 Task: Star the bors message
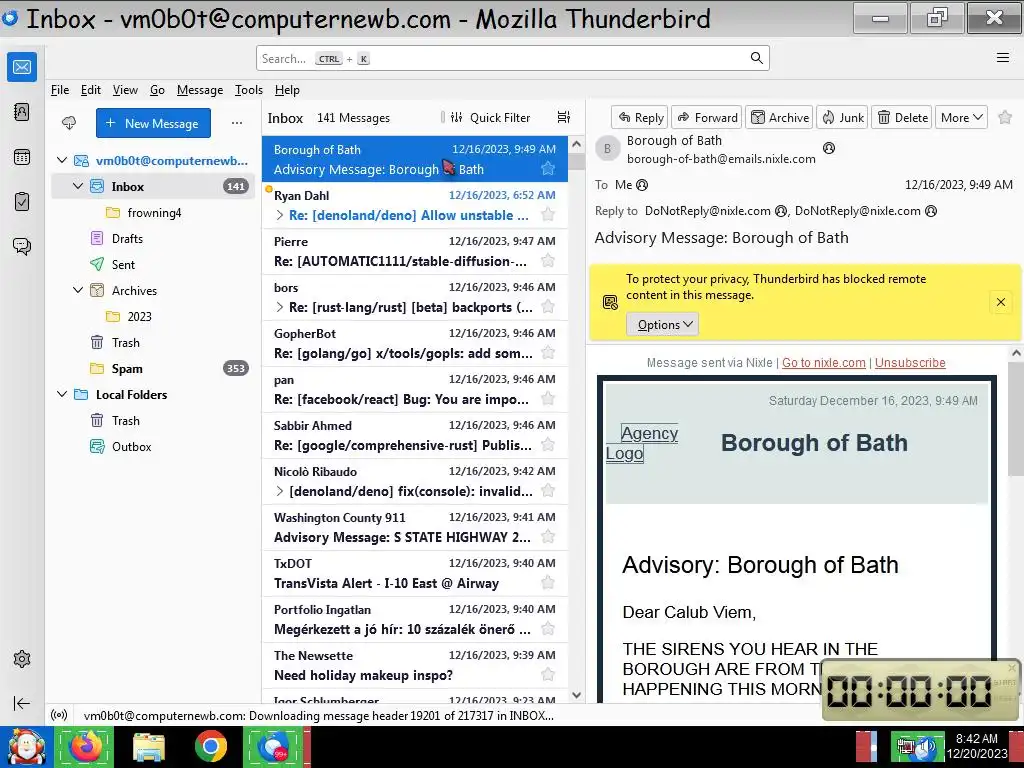pyautogui.click(x=548, y=307)
